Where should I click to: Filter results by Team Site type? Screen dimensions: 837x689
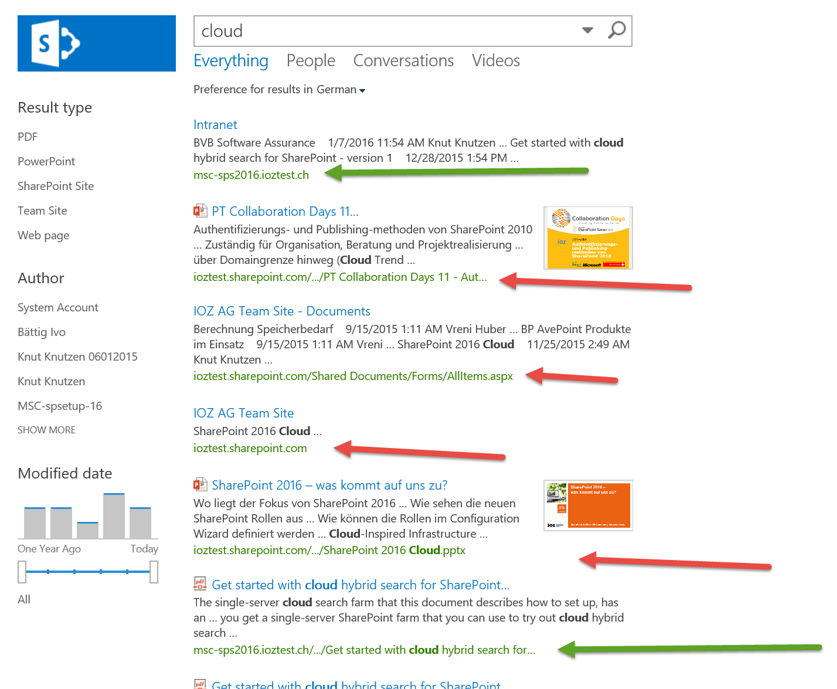[42, 210]
